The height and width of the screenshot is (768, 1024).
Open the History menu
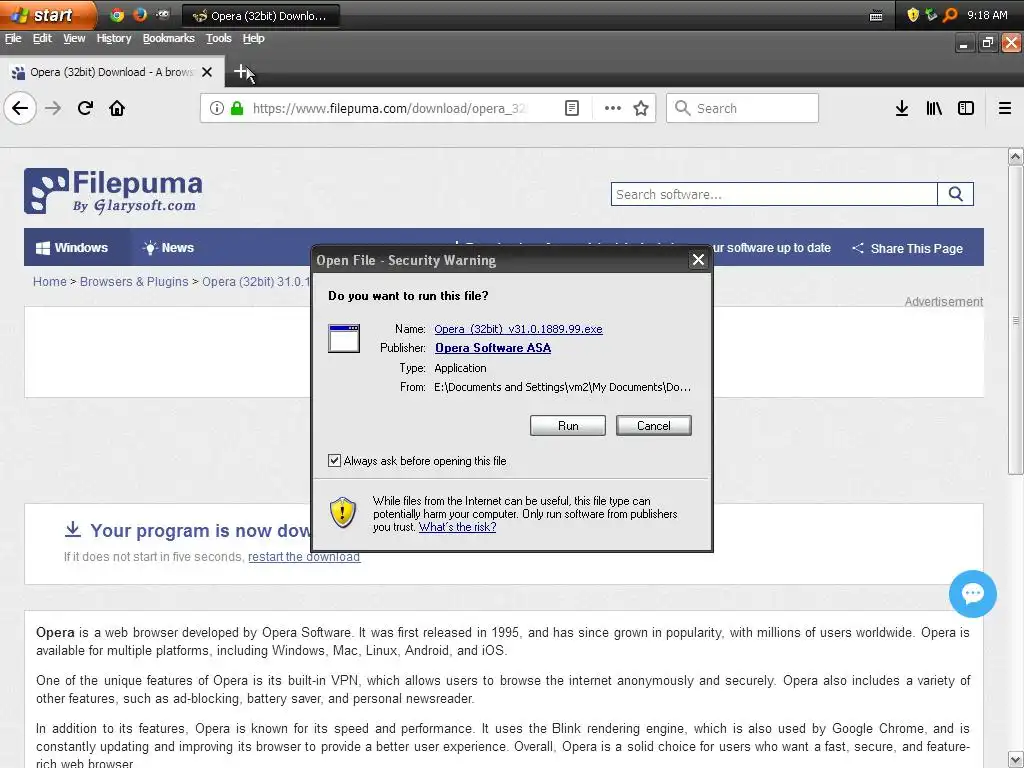point(114,39)
